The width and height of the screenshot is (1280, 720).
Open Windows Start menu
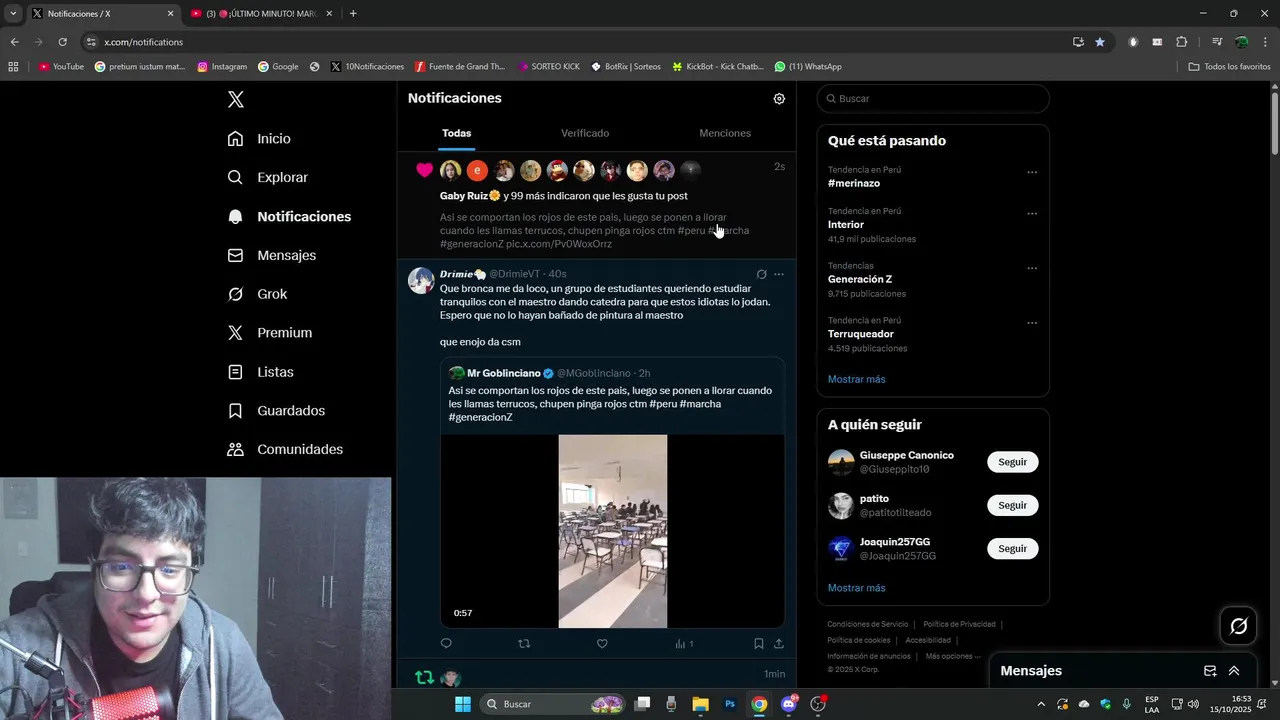tap(462, 704)
